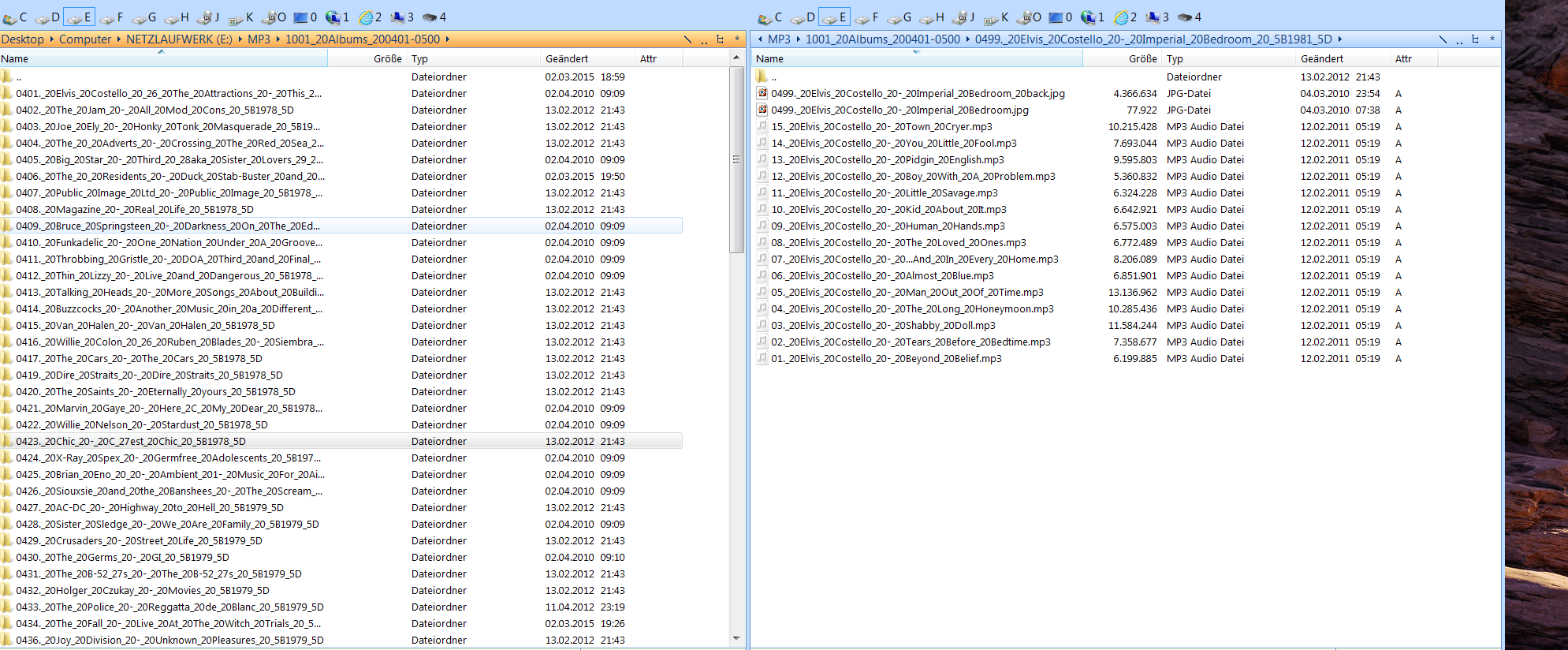Viewport: 1568px width, 650px height.
Task: Expand arrow after 1001_20Albums in right path
Action: tap(968, 39)
